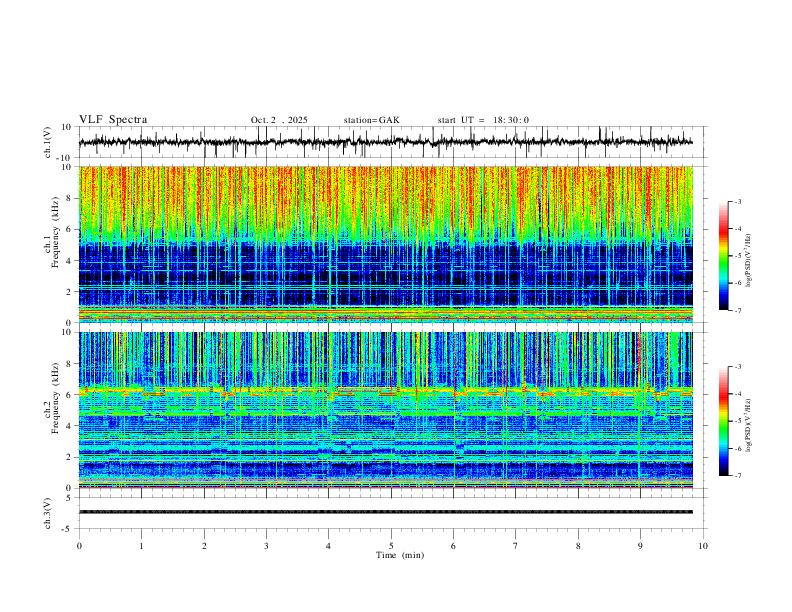Click the time axis tick label '7'
The image size is (792, 612).
coord(516,546)
